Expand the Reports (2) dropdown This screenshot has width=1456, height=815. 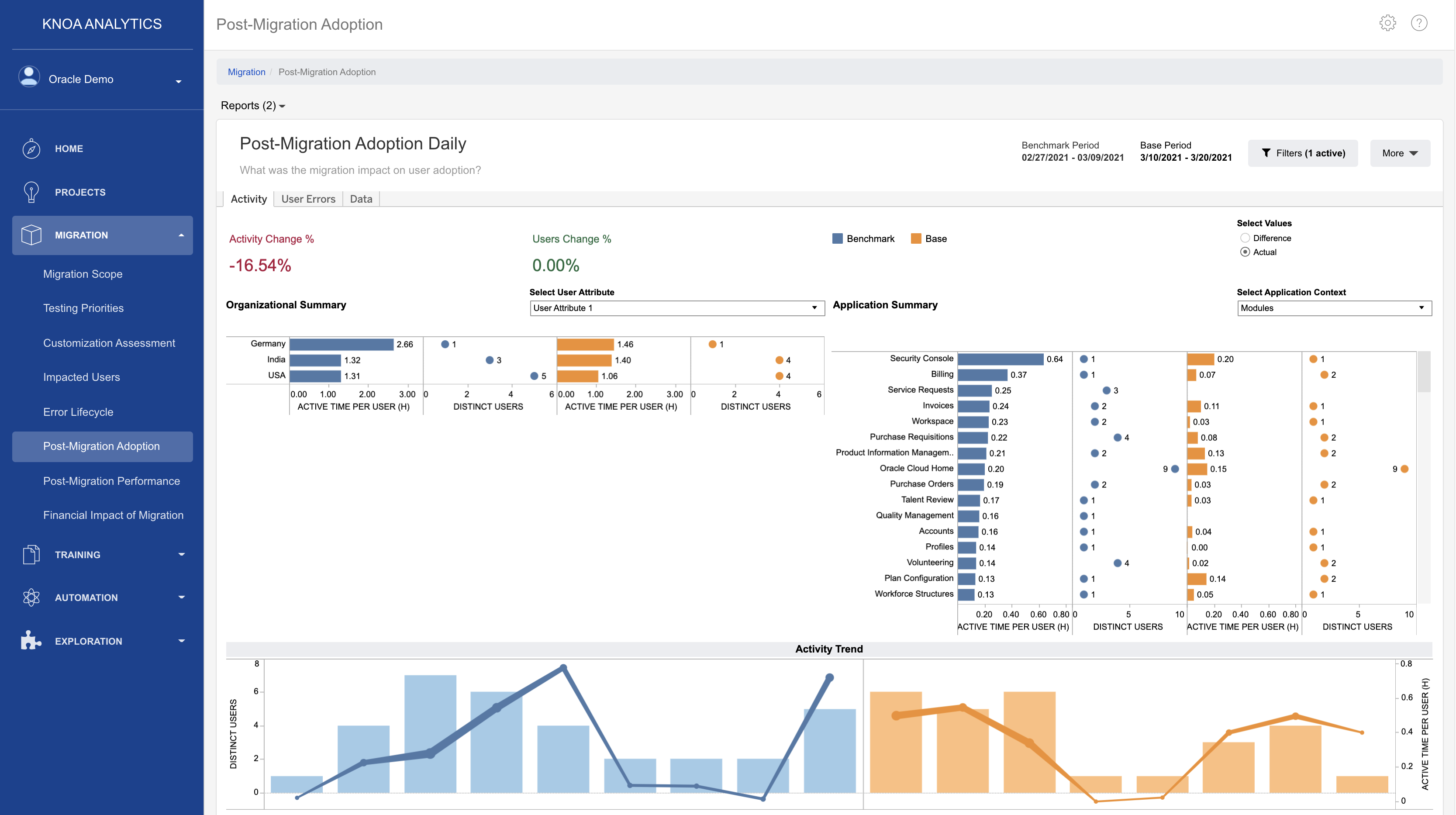pyautogui.click(x=253, y=106)
